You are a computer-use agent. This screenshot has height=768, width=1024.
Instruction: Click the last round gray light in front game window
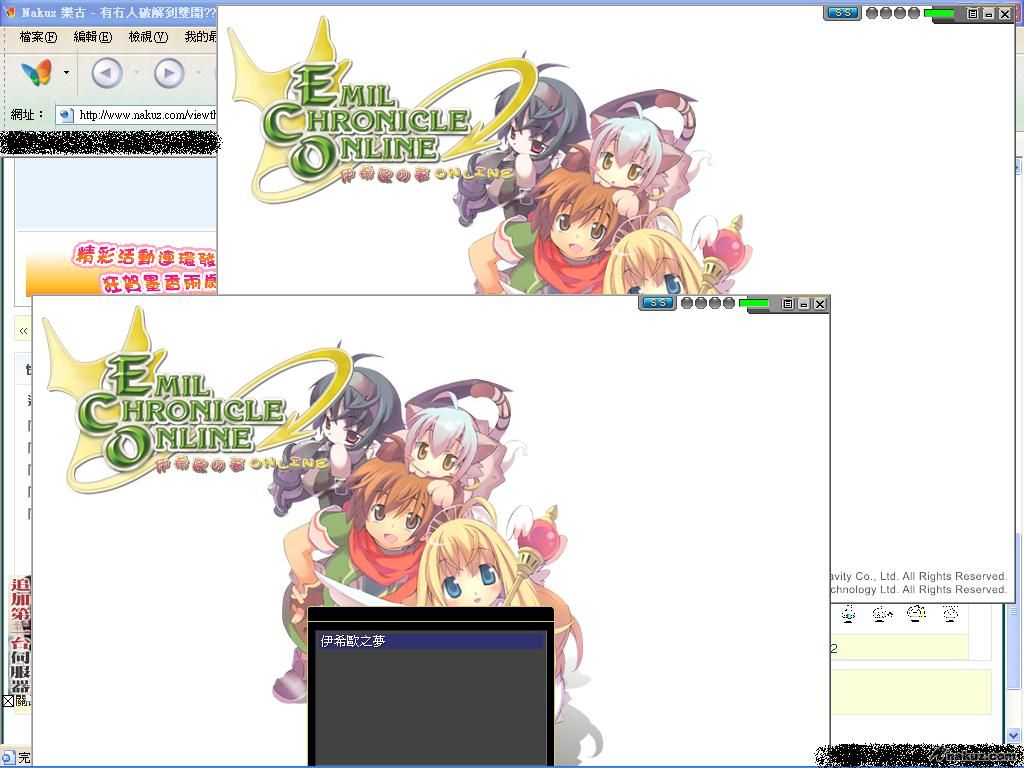pos(729,303)
